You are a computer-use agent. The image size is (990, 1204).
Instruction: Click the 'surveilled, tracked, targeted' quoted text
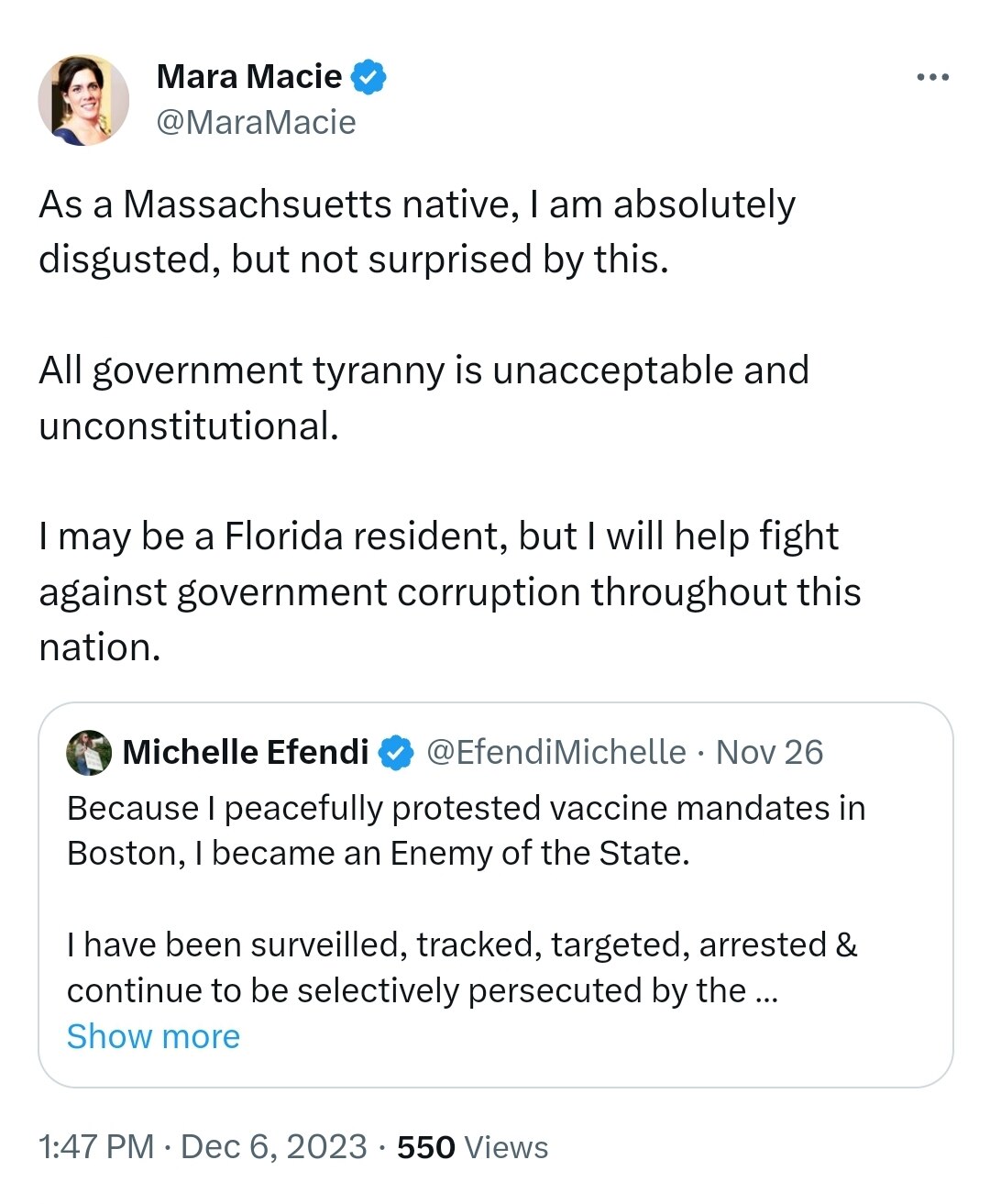click(462, 945)
